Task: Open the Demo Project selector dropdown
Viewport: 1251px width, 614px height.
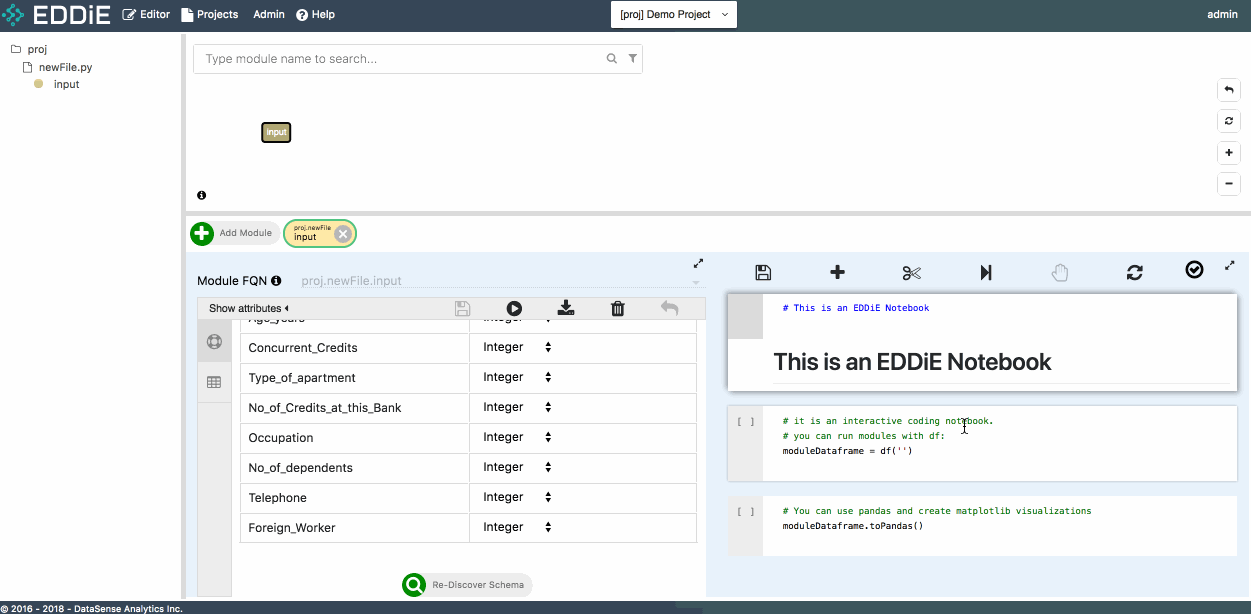Action: [673, 15]
